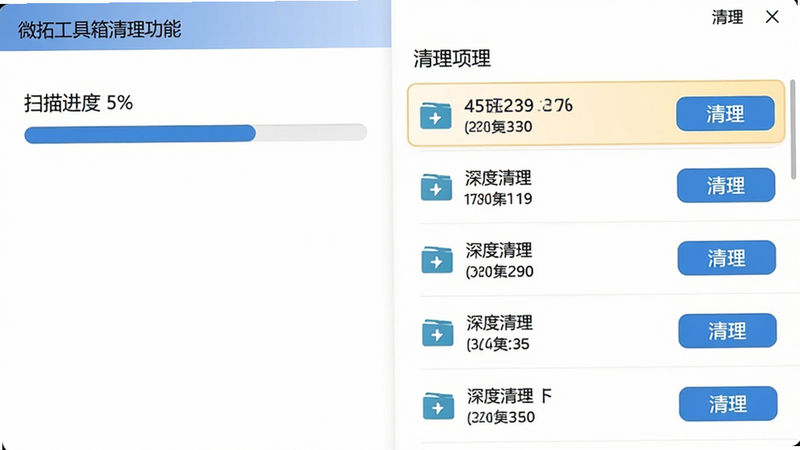Click 清理 button for (320 290 entry
Image resolution: width=800 pixels, height=450 pixels.
click(727, 258)
